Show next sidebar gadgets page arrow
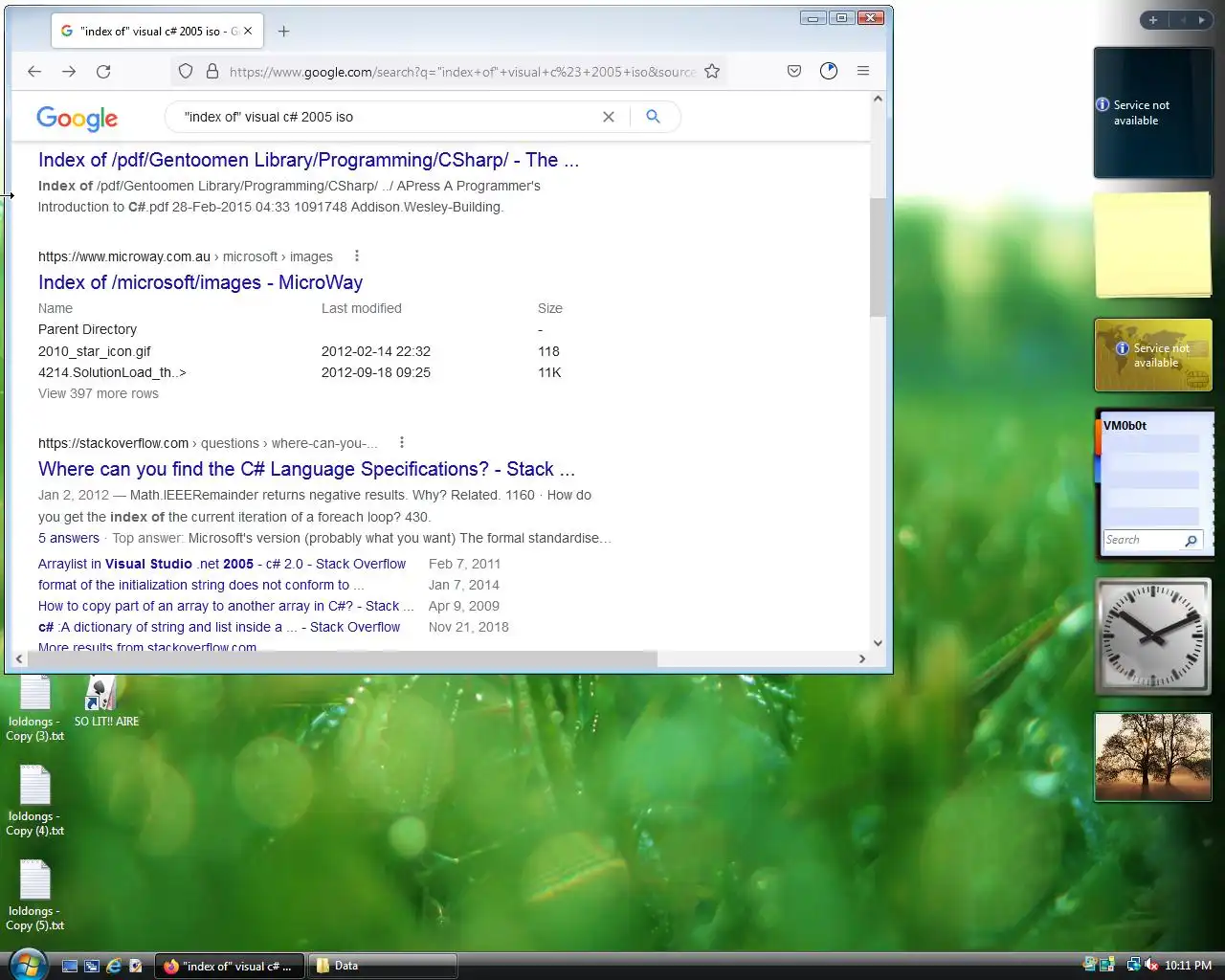Viewport: 1225px width, 980px height. [1201, 20]
